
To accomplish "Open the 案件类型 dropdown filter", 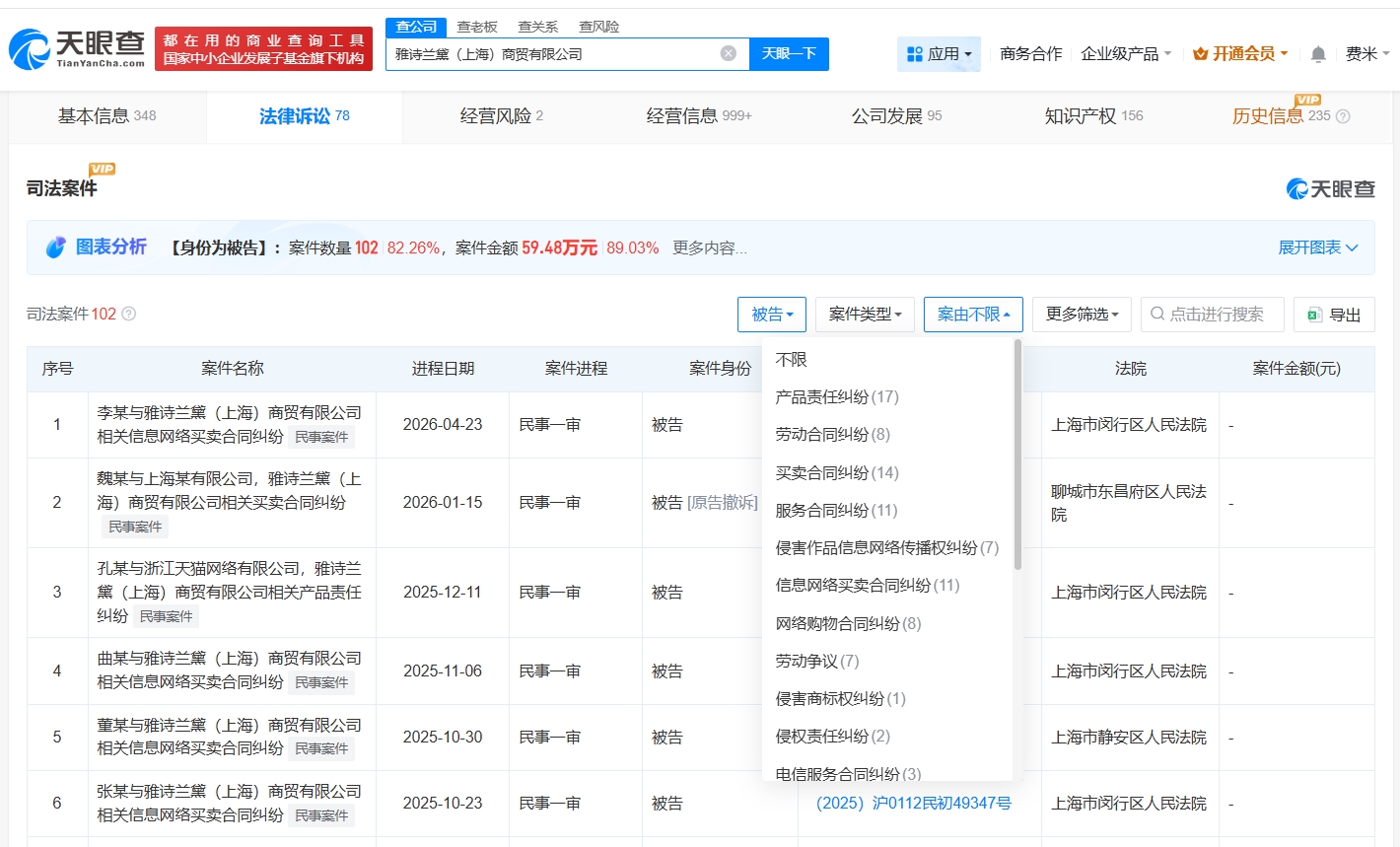I will pos(865,315).
